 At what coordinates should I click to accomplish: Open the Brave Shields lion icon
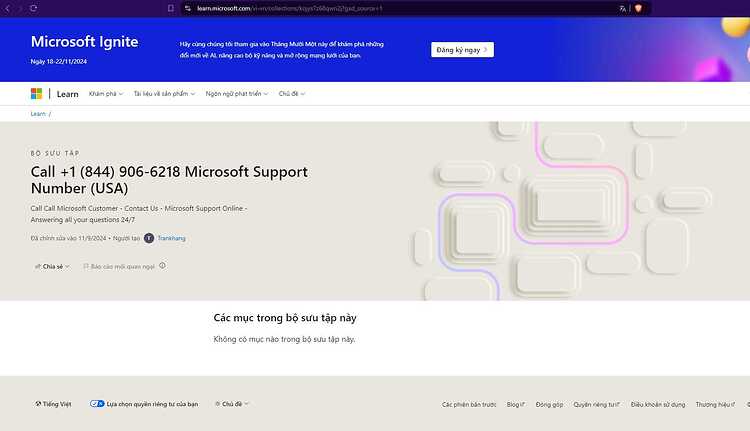click(x=638, y=8)
